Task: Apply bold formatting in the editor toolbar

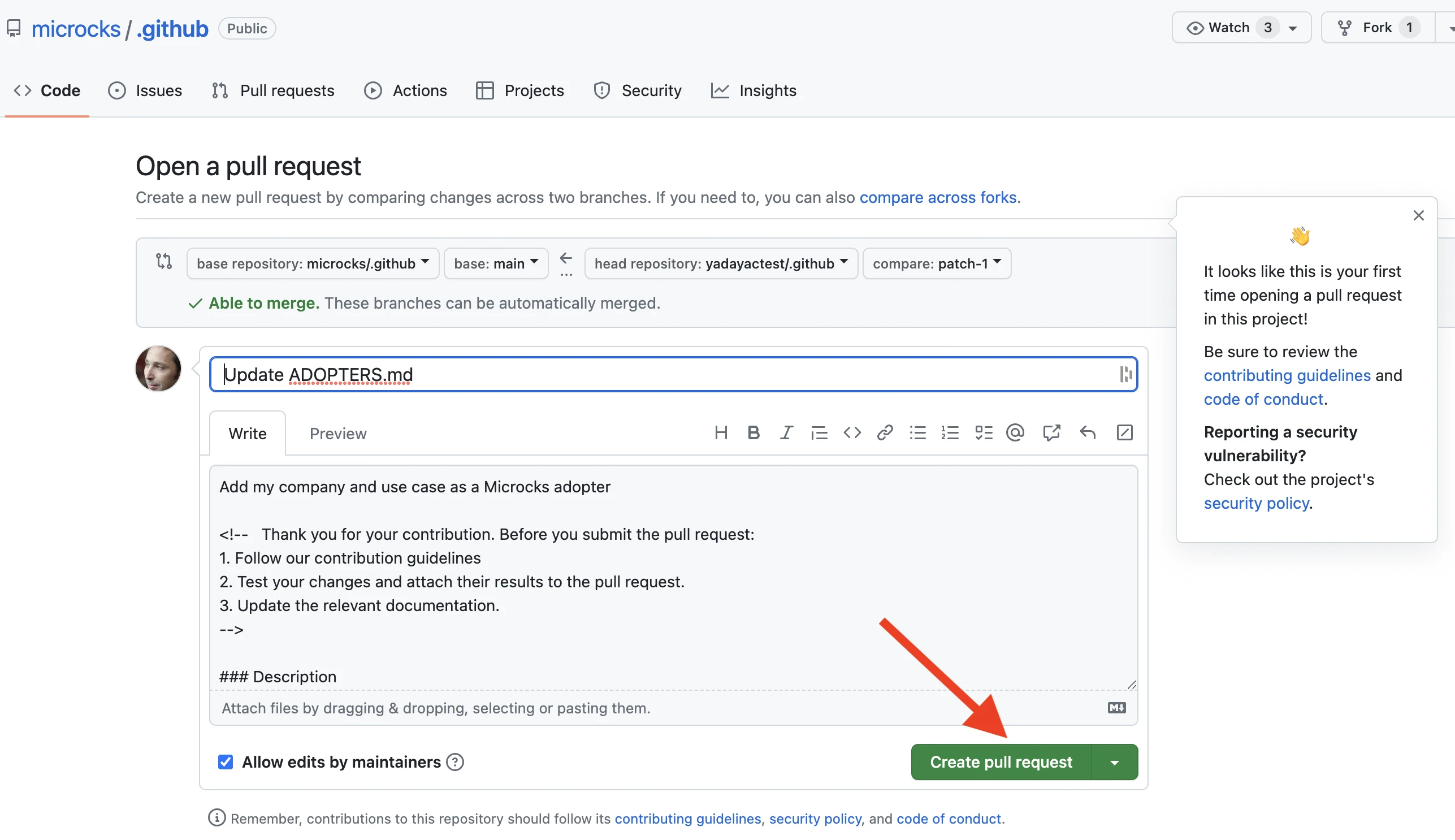Action: tap(754, 432)
